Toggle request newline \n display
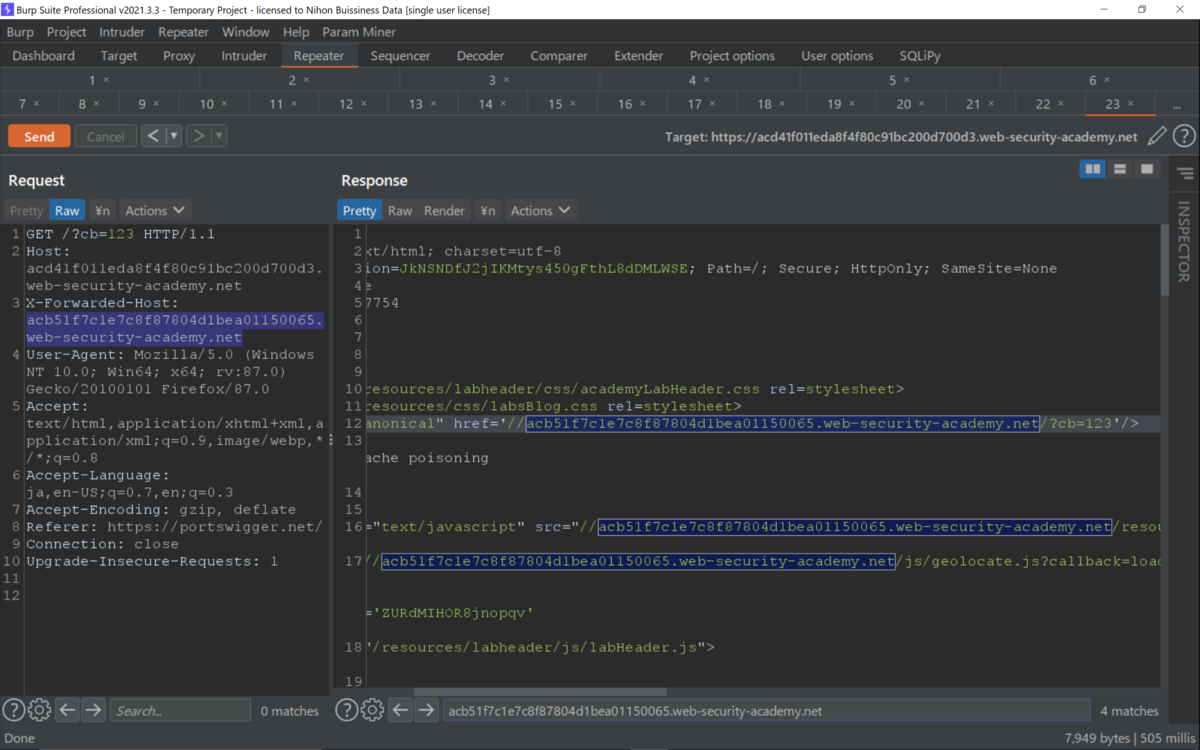Image resolution: width=1200 pixels, height=750 pixels. (101, 210)
